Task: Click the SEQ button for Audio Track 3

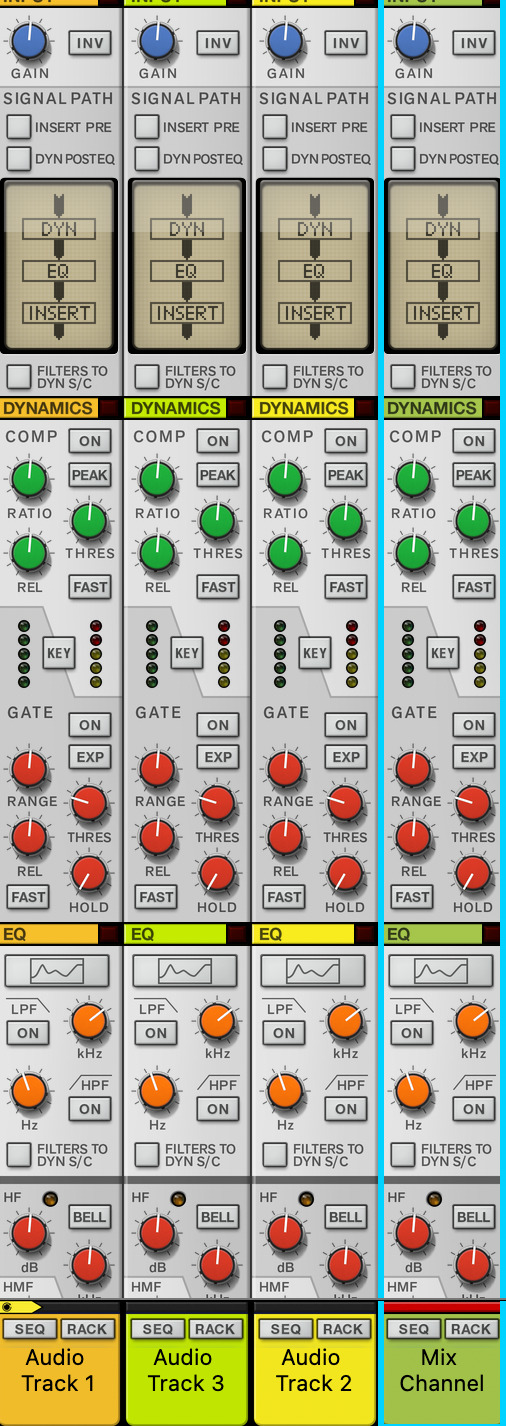Action: click(158, 1329)
